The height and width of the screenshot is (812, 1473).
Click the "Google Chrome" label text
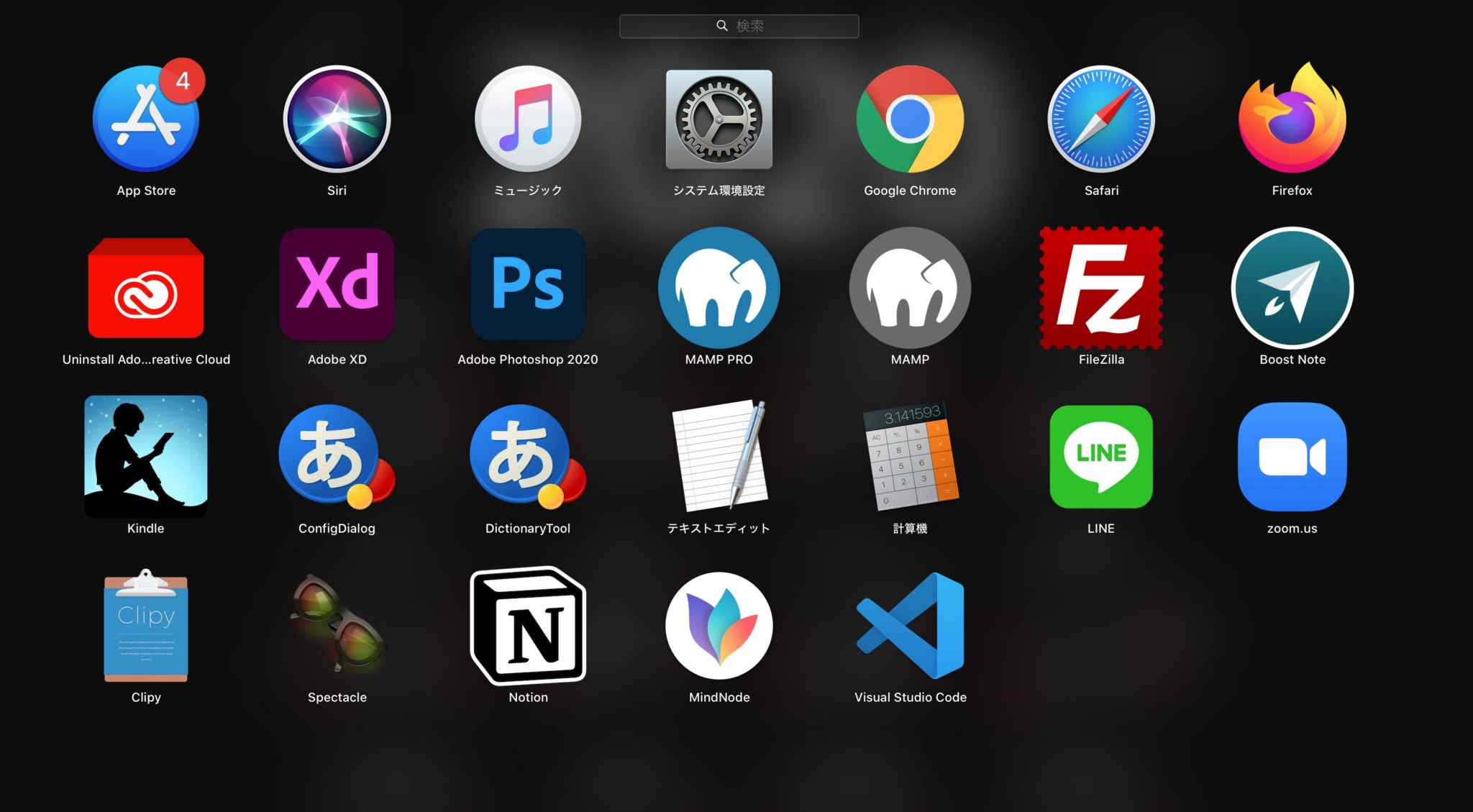pyautogui.click(x=910, y=191)
